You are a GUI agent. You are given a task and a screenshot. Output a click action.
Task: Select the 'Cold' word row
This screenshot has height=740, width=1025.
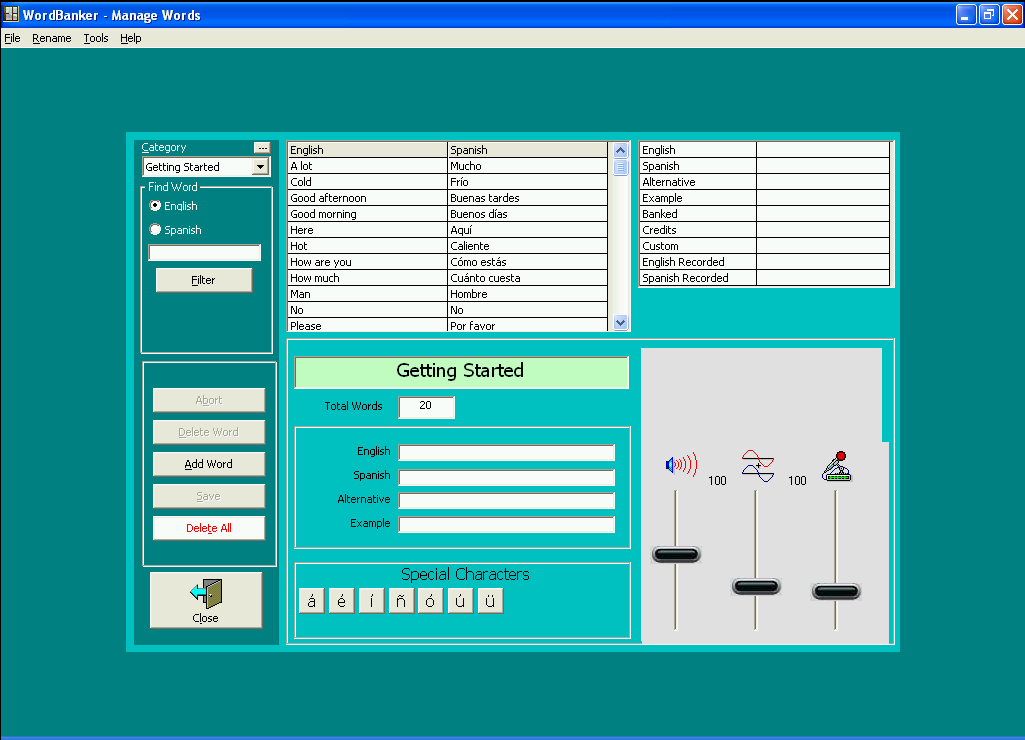click(x=448, y=182)
